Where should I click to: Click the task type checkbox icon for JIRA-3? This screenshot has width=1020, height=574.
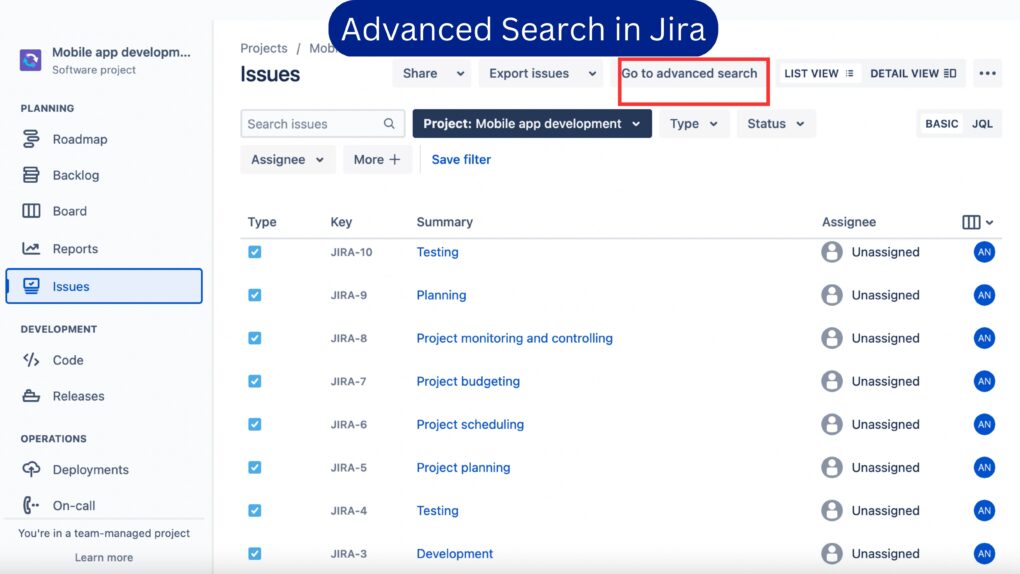[x=254, y=553]
